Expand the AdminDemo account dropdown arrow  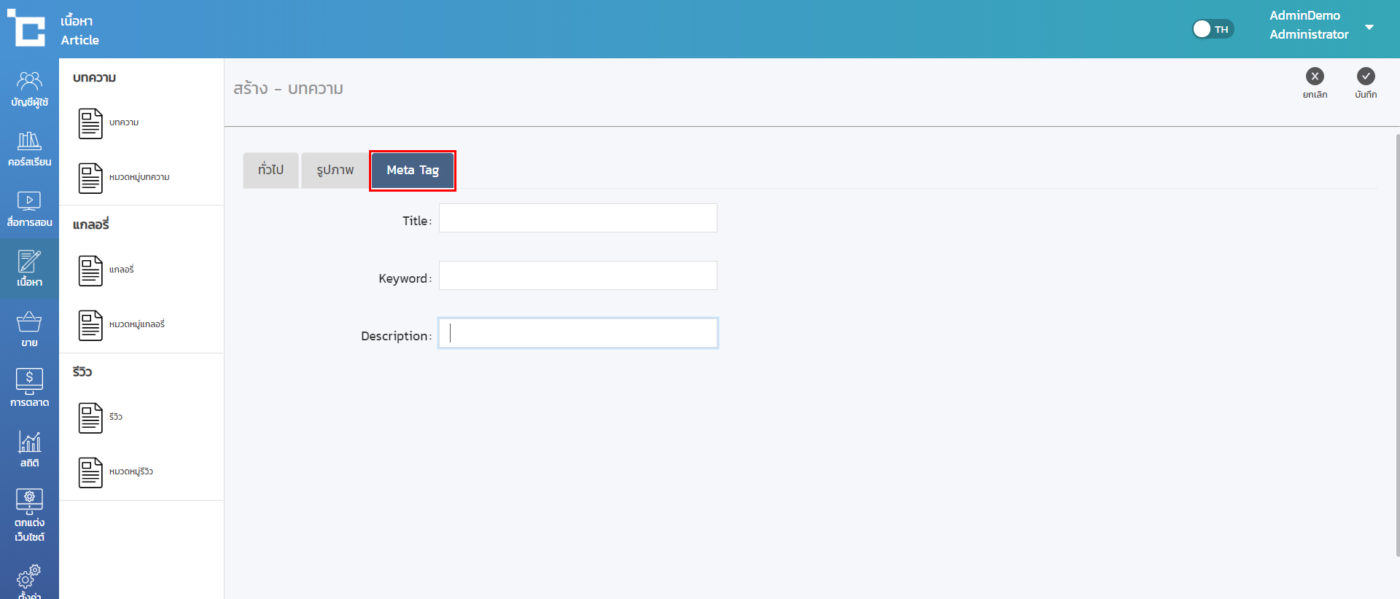pos(1369,27)
